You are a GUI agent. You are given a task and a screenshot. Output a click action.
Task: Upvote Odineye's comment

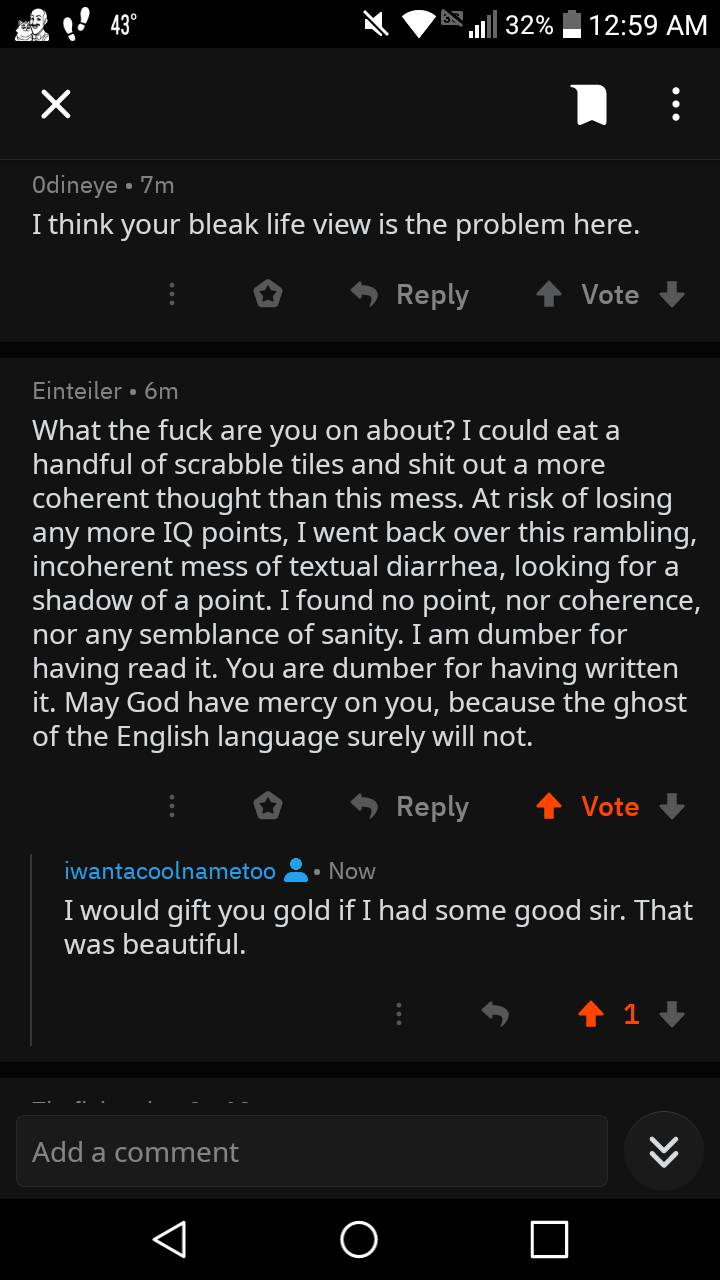pyautogui.click(x=548, y=294)
